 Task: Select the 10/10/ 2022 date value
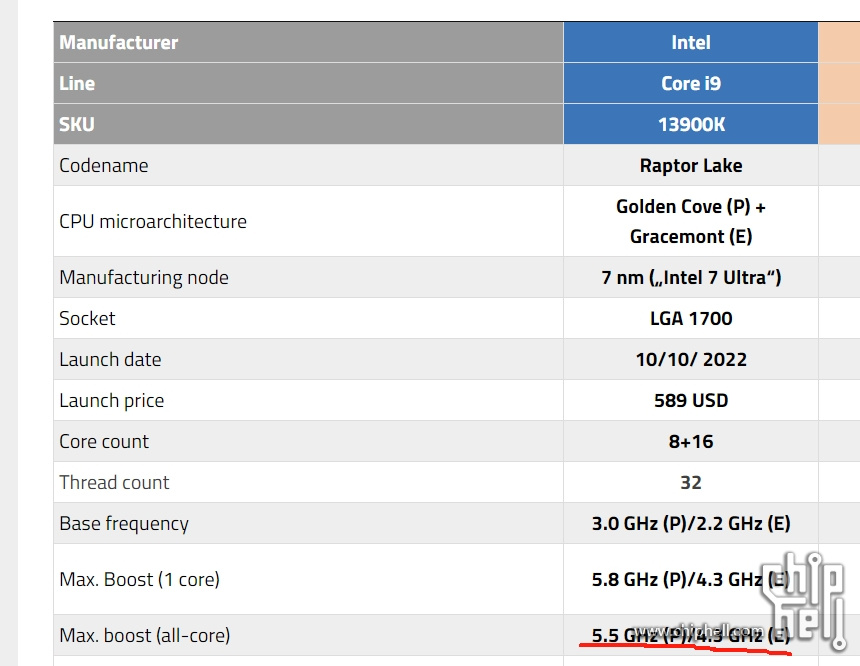pos(691,360)
